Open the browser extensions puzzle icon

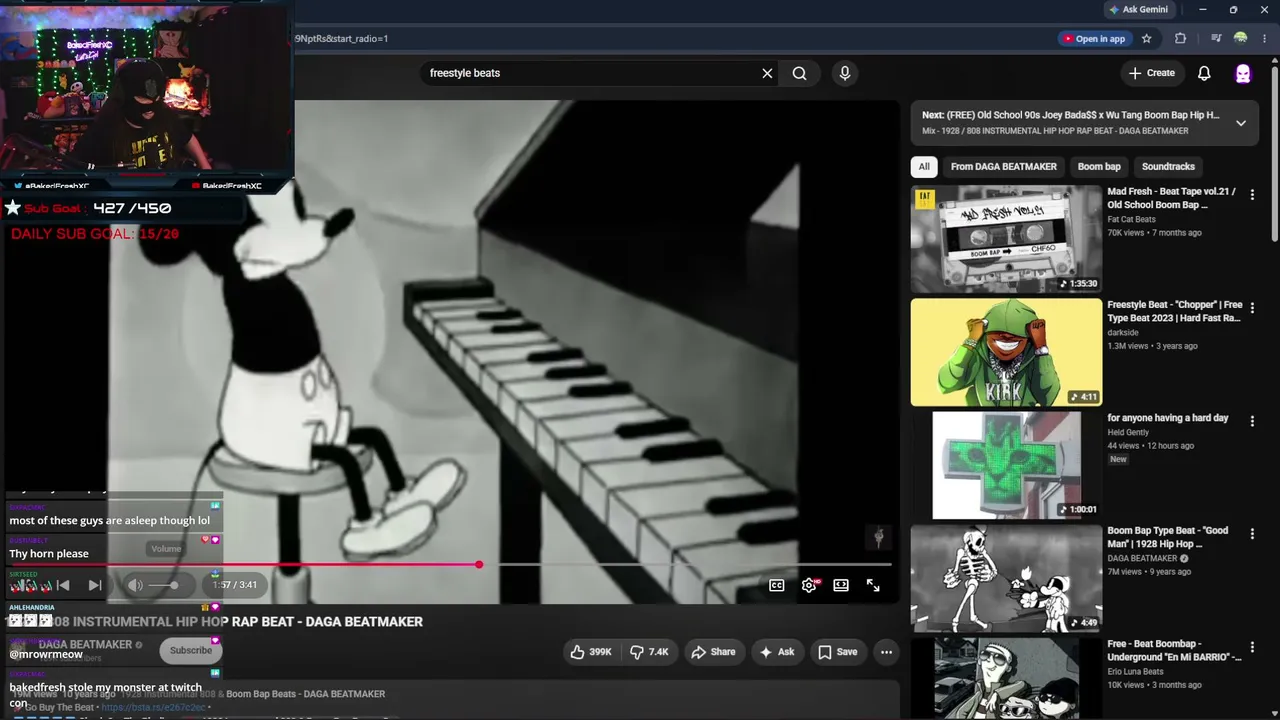[1180, 39]
